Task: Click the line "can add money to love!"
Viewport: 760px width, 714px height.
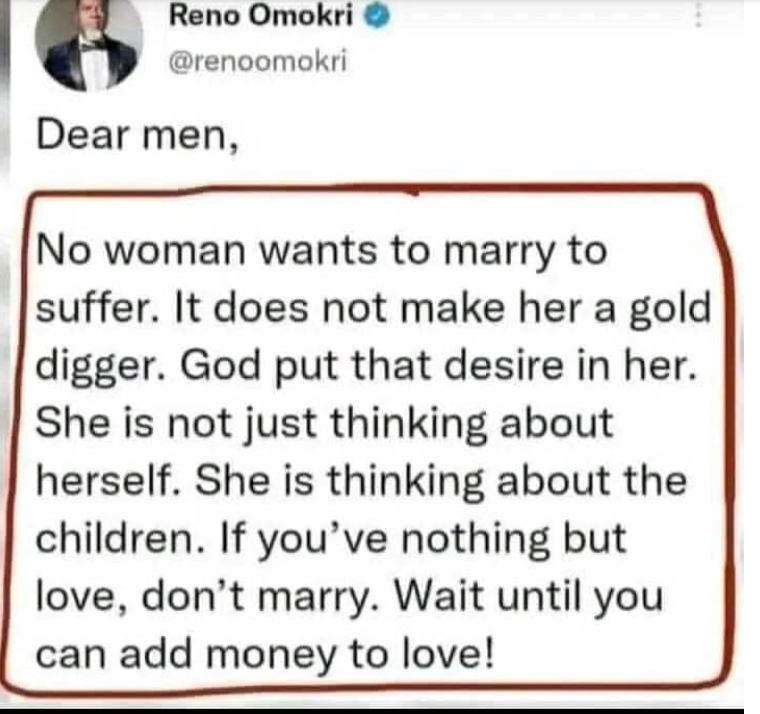Action: (x=264, y=653)
